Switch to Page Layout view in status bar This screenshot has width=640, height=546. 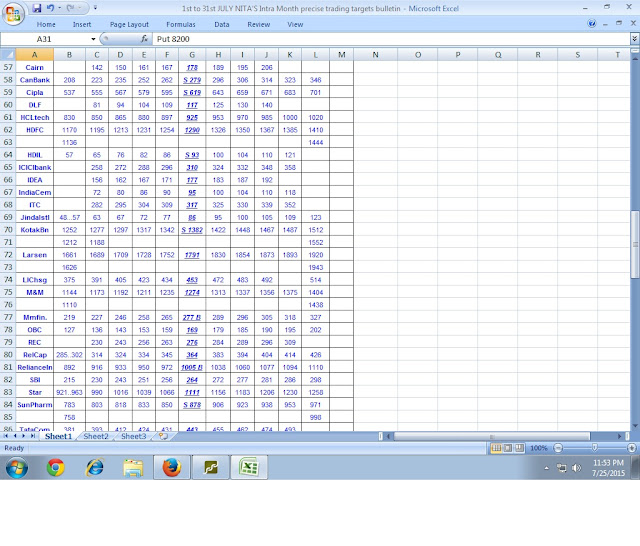(508, 448)
